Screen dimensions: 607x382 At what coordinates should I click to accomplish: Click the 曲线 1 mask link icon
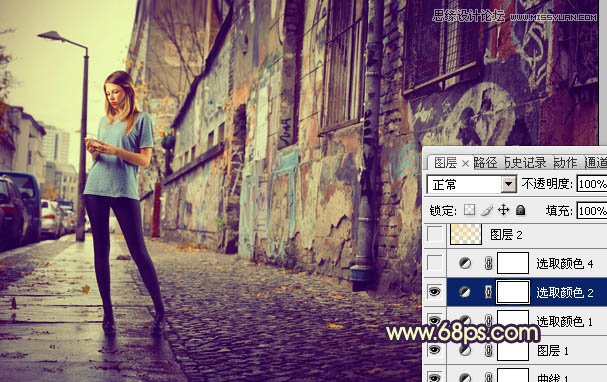pos(489,377)
